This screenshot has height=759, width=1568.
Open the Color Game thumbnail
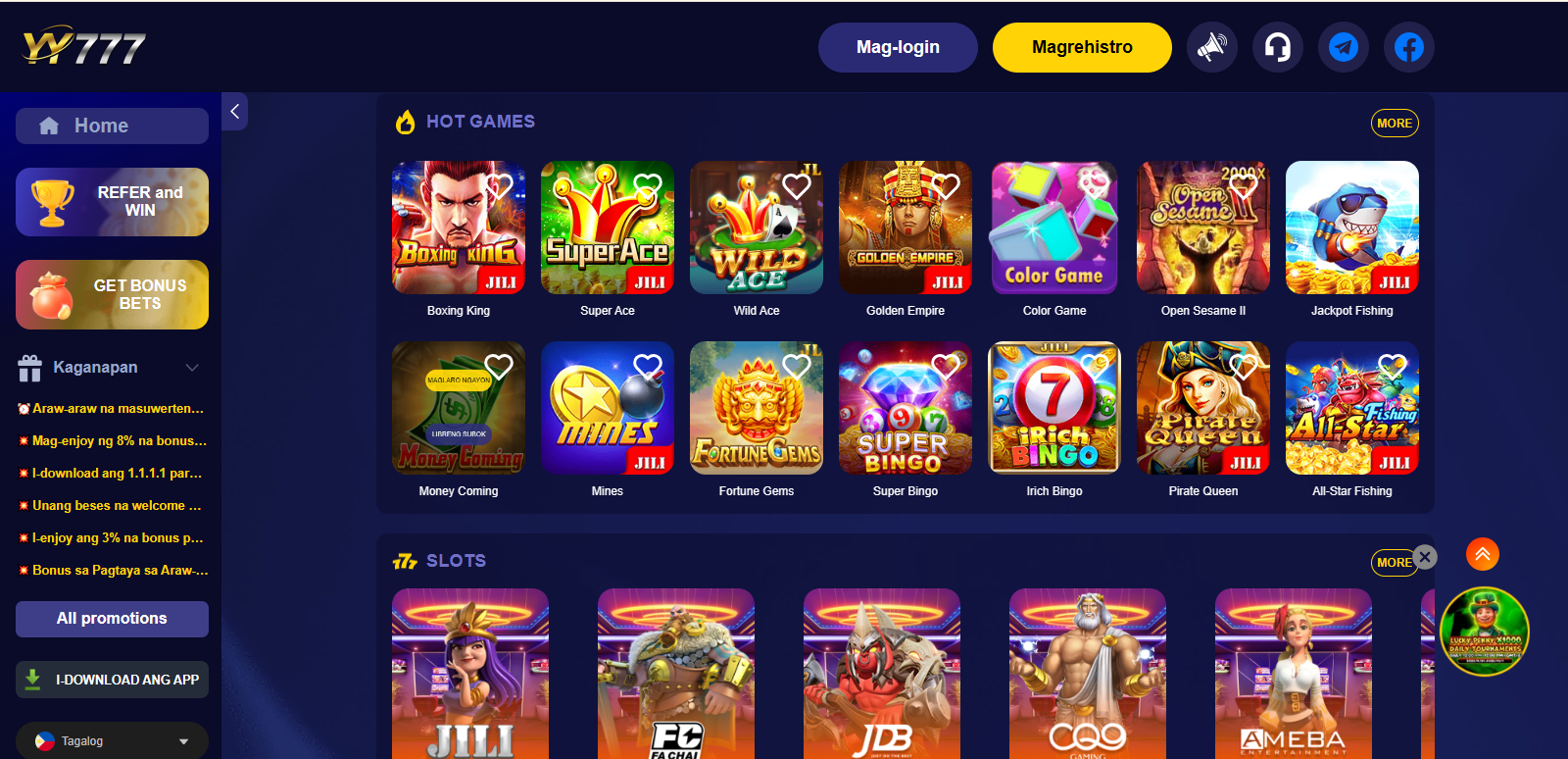1054,228
